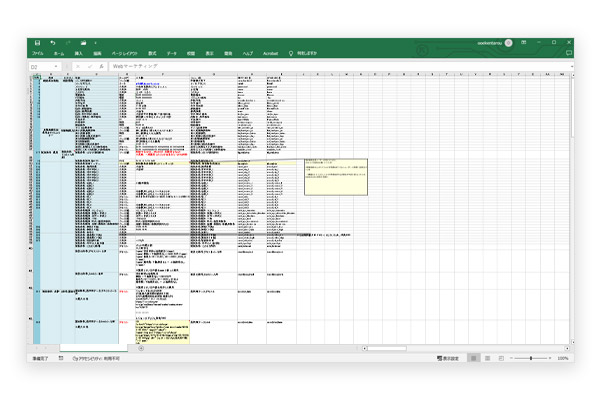600x400 pixels.
Task: Open the Name Box dropdown arrow
Action: [56, 67]
